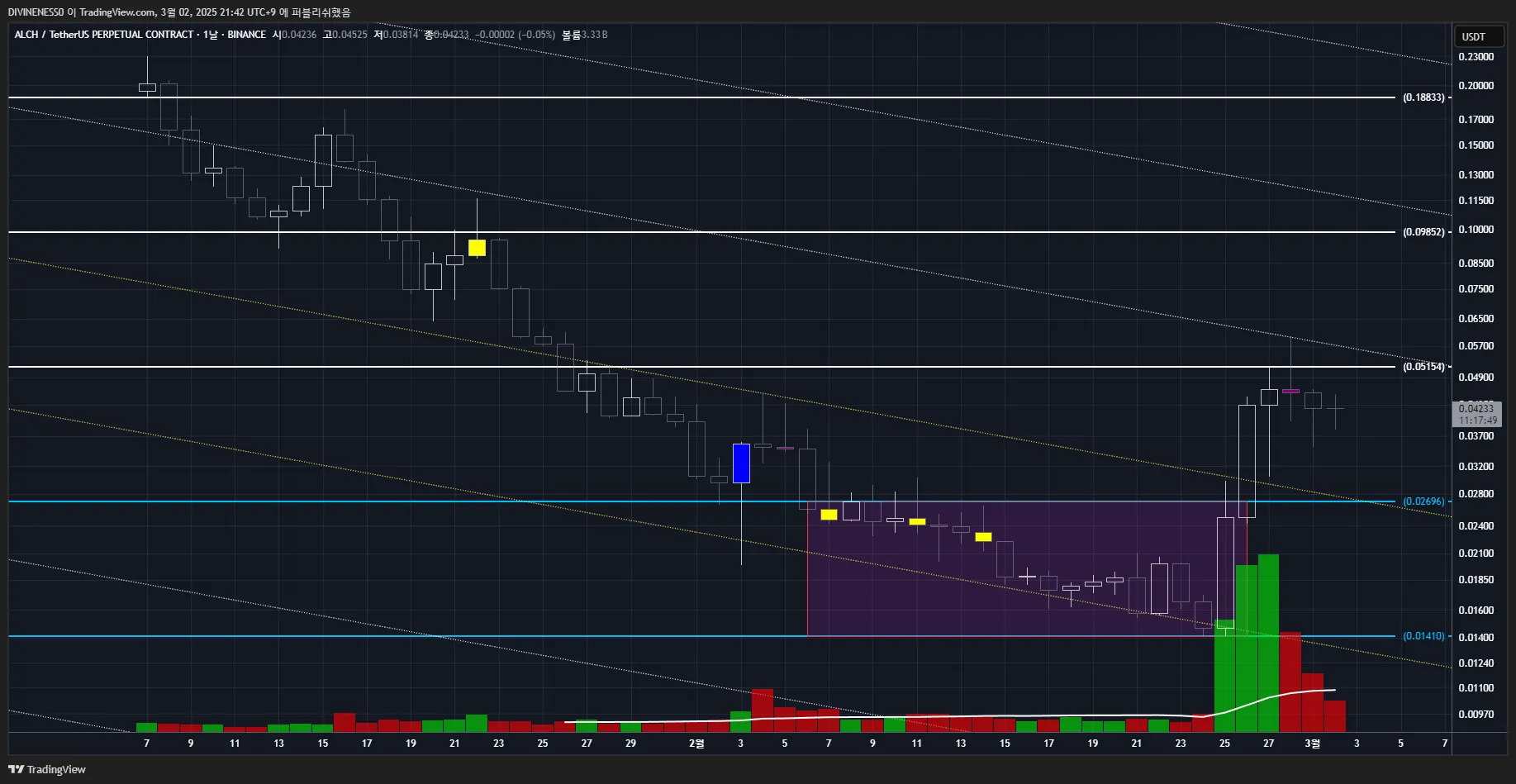
Task: Click the 0.23000 price axis label
Action: click(x=1476, y=57)
